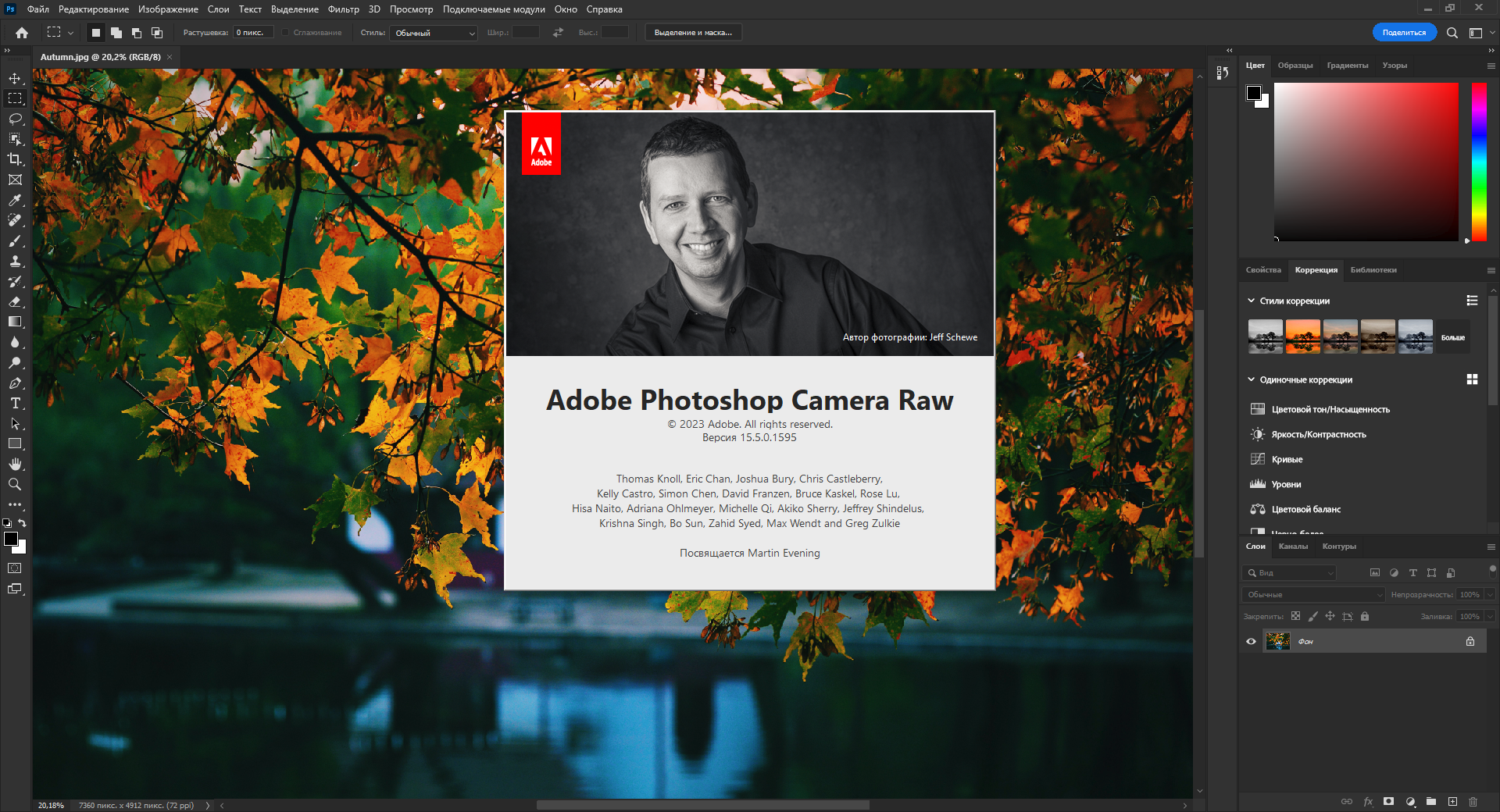Select the Move tool
Viewport: 1500px width, 812px height.
click(15, 78)
